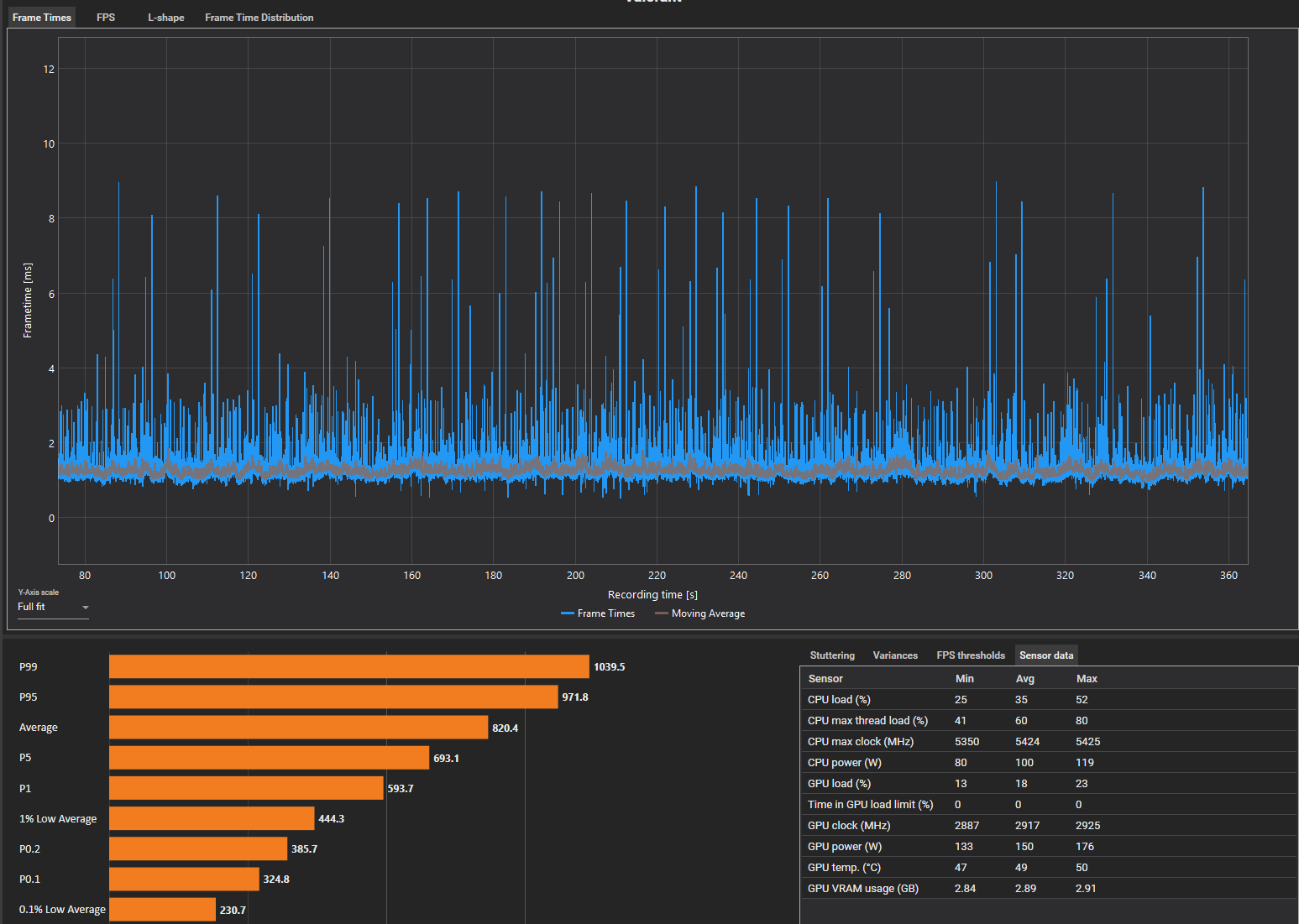Select the GPU temp. (°C) sensor row
1299x924 pixels.
[844, 868]
